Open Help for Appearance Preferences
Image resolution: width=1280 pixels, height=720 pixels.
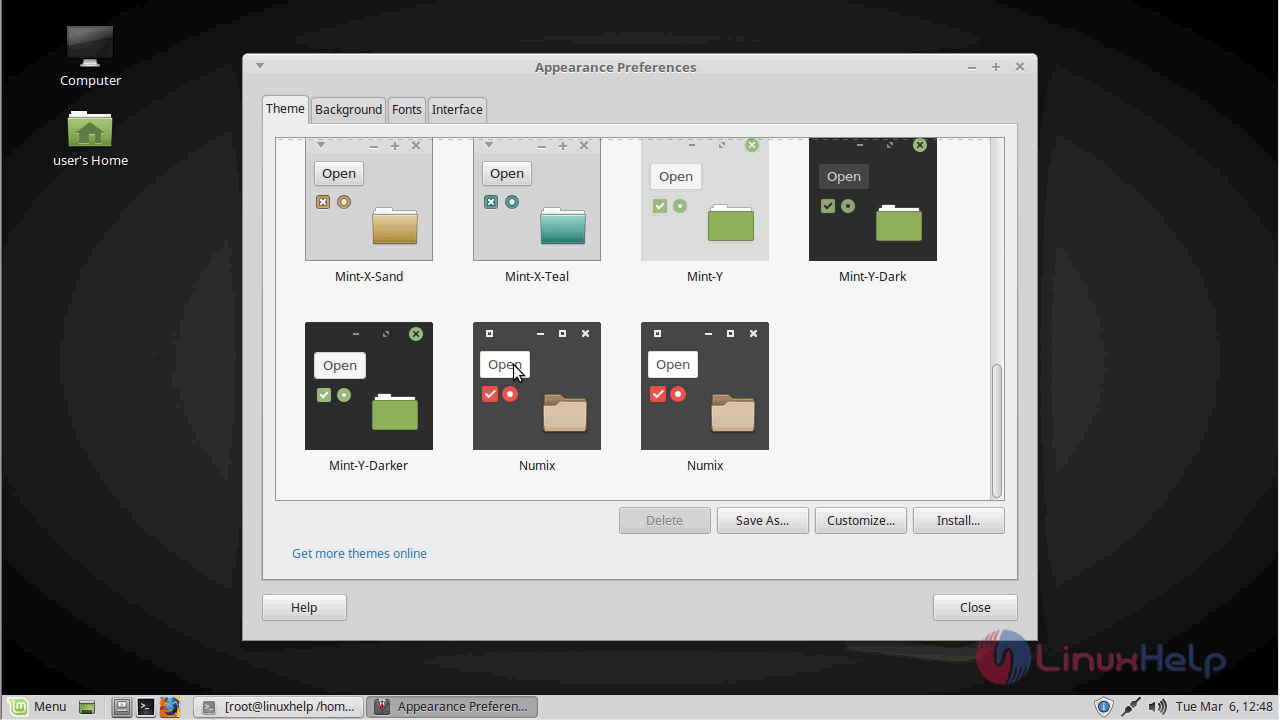coord(304,607)
